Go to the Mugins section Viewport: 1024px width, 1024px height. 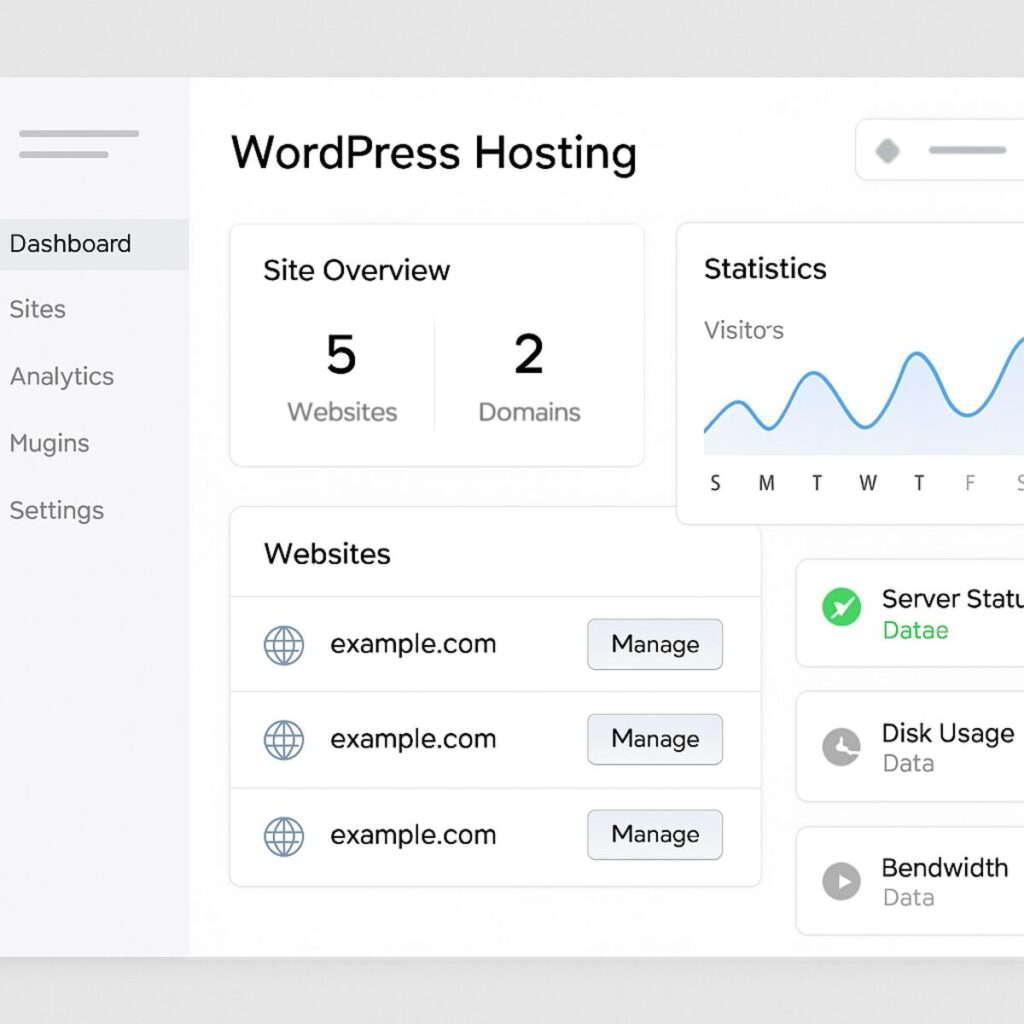tap(50, 443)
